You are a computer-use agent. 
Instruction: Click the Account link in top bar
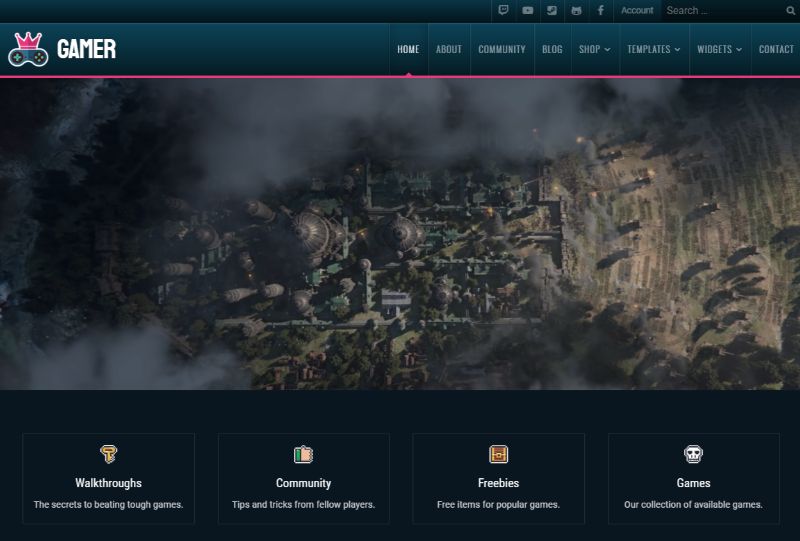[637, 10]
